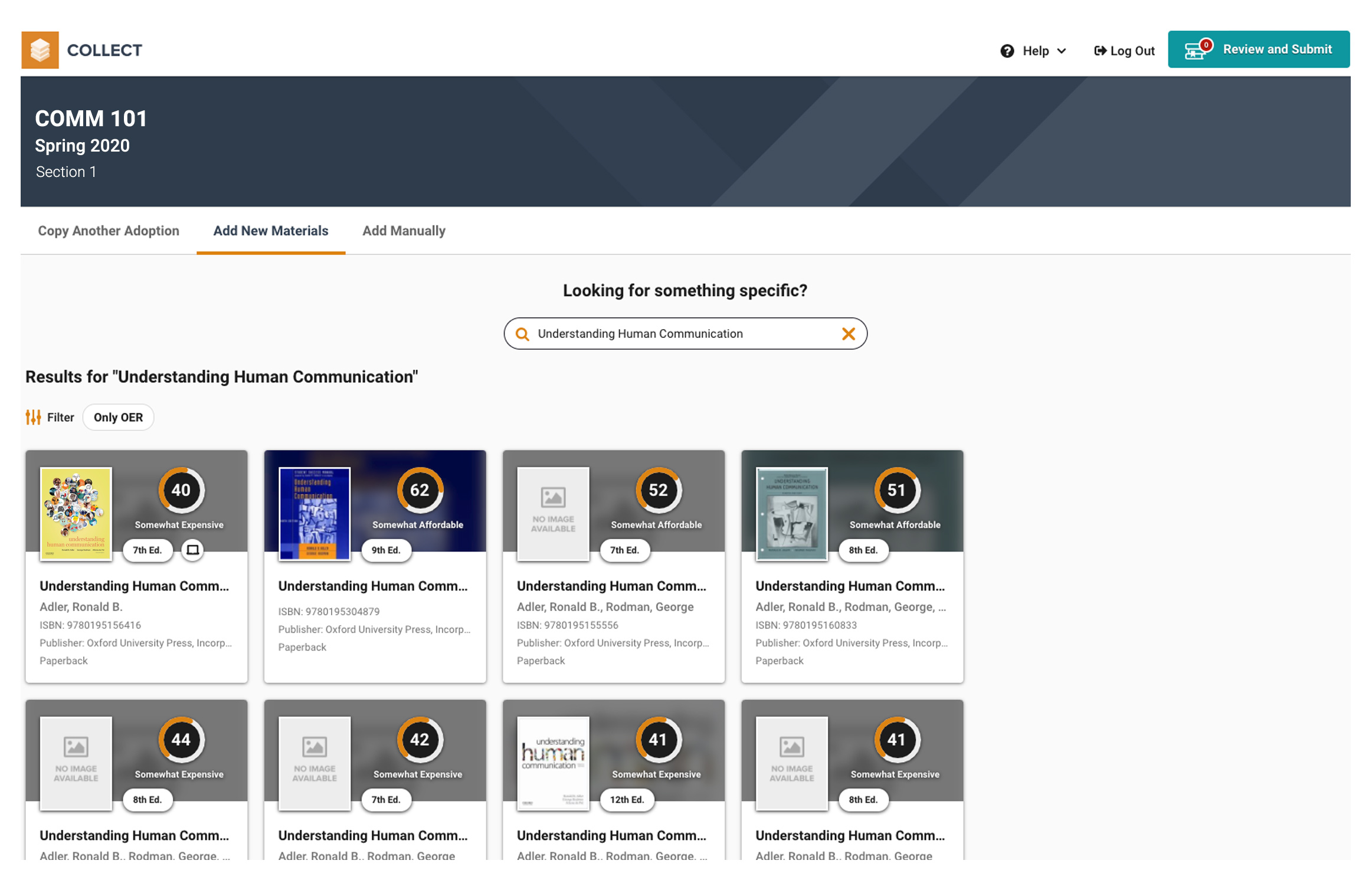This screenshot has width=1372, height=880.
Task: Click the search magnifier icon
Action: 522,334
